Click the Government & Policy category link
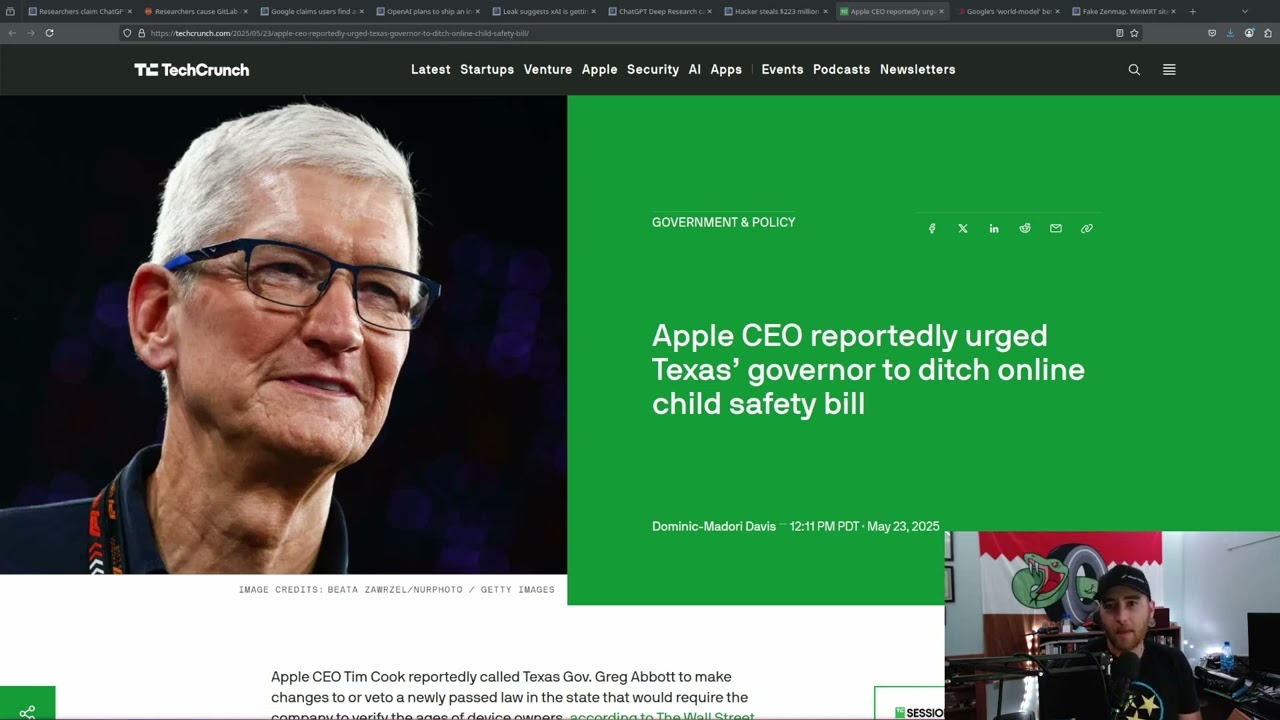Image resolution: width=1280 pixels, height=720 pixels. (723, 223)
